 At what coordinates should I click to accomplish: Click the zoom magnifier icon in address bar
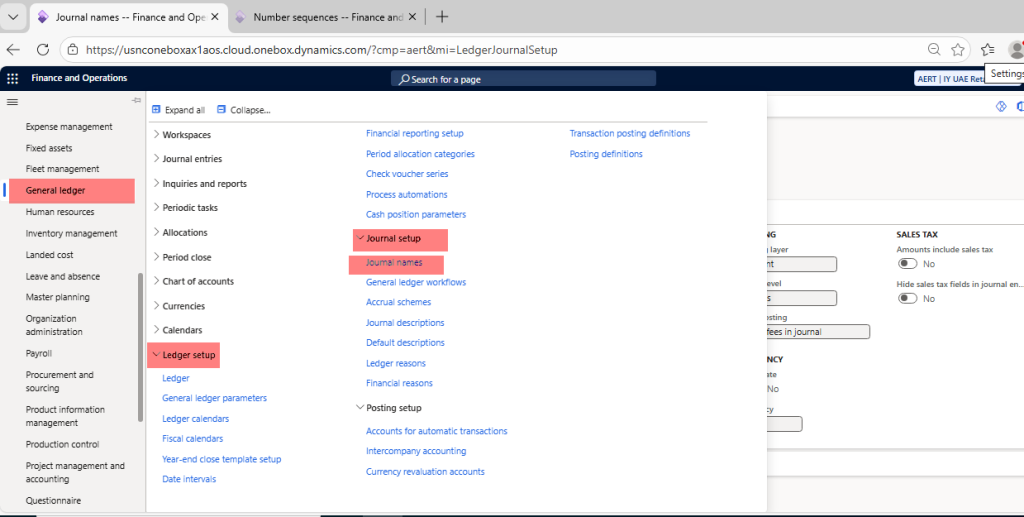933,49
